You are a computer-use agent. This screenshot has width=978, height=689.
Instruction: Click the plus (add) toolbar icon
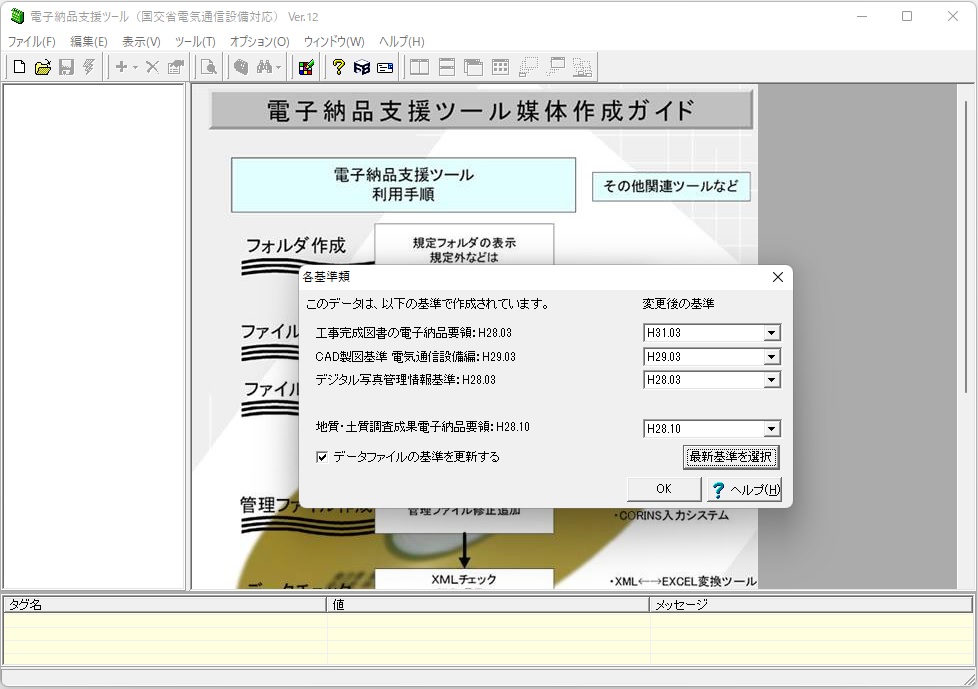click(x=121, y=67)
